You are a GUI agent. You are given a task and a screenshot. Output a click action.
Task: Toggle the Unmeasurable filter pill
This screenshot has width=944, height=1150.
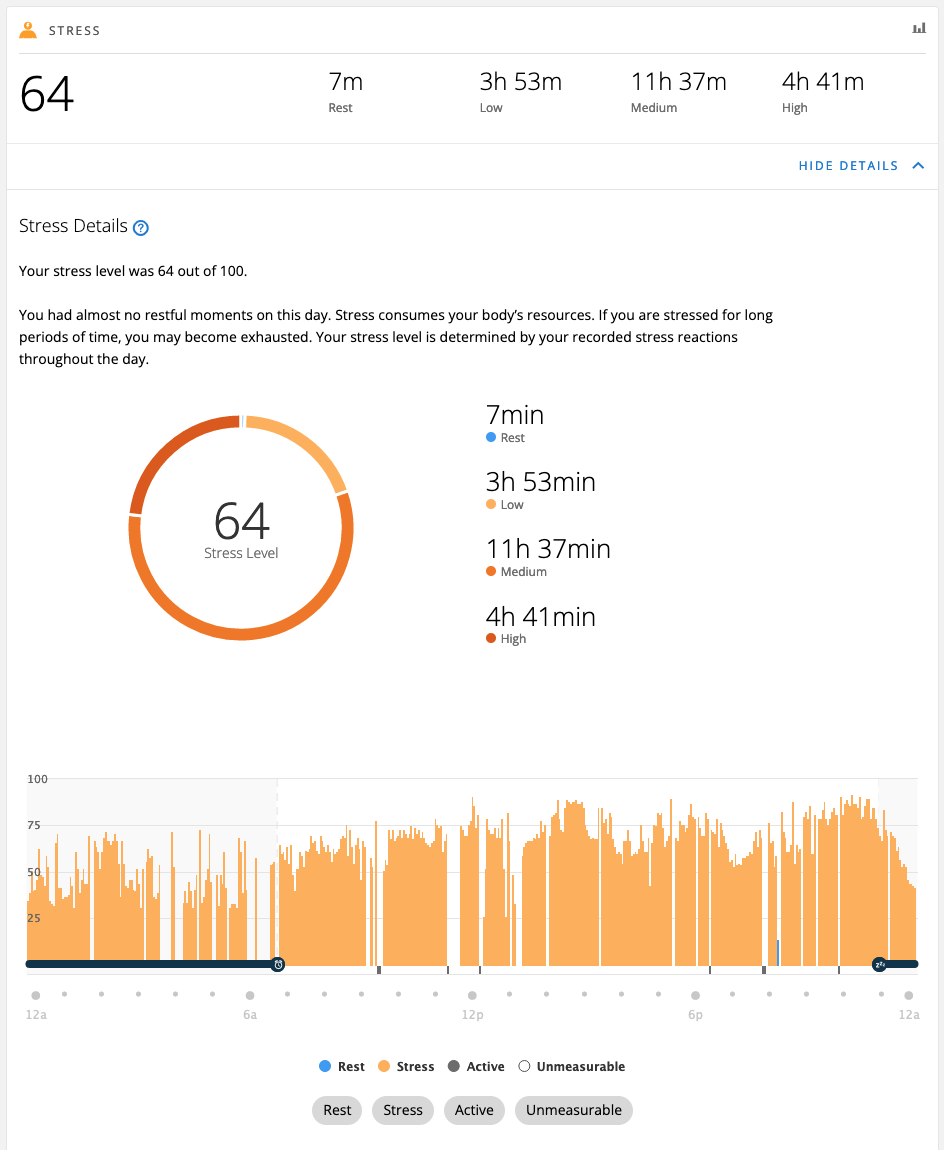pyautogui.click(x=574, y=1110)
